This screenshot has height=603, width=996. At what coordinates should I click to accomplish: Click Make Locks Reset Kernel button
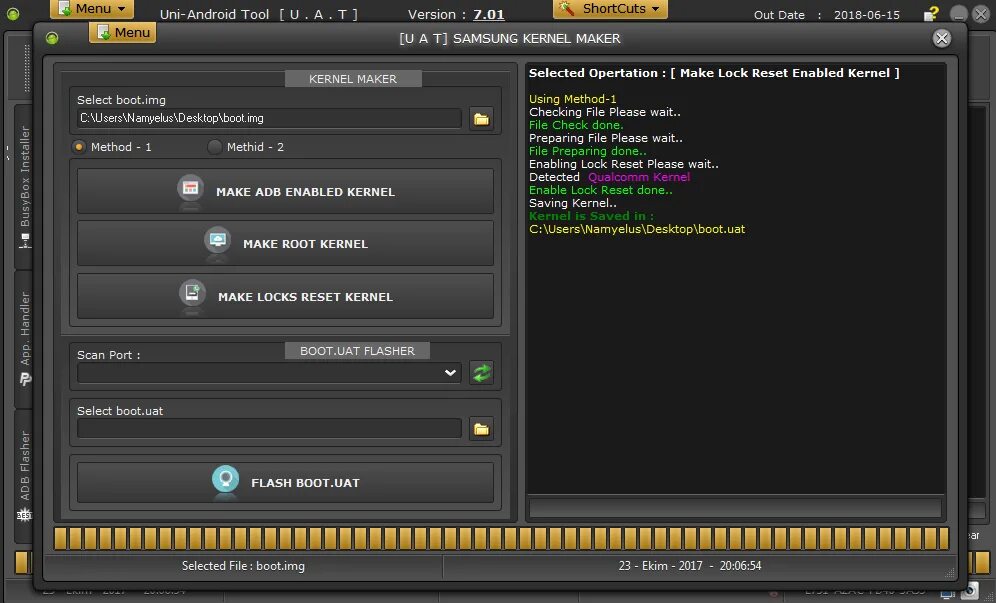point(285,296)
